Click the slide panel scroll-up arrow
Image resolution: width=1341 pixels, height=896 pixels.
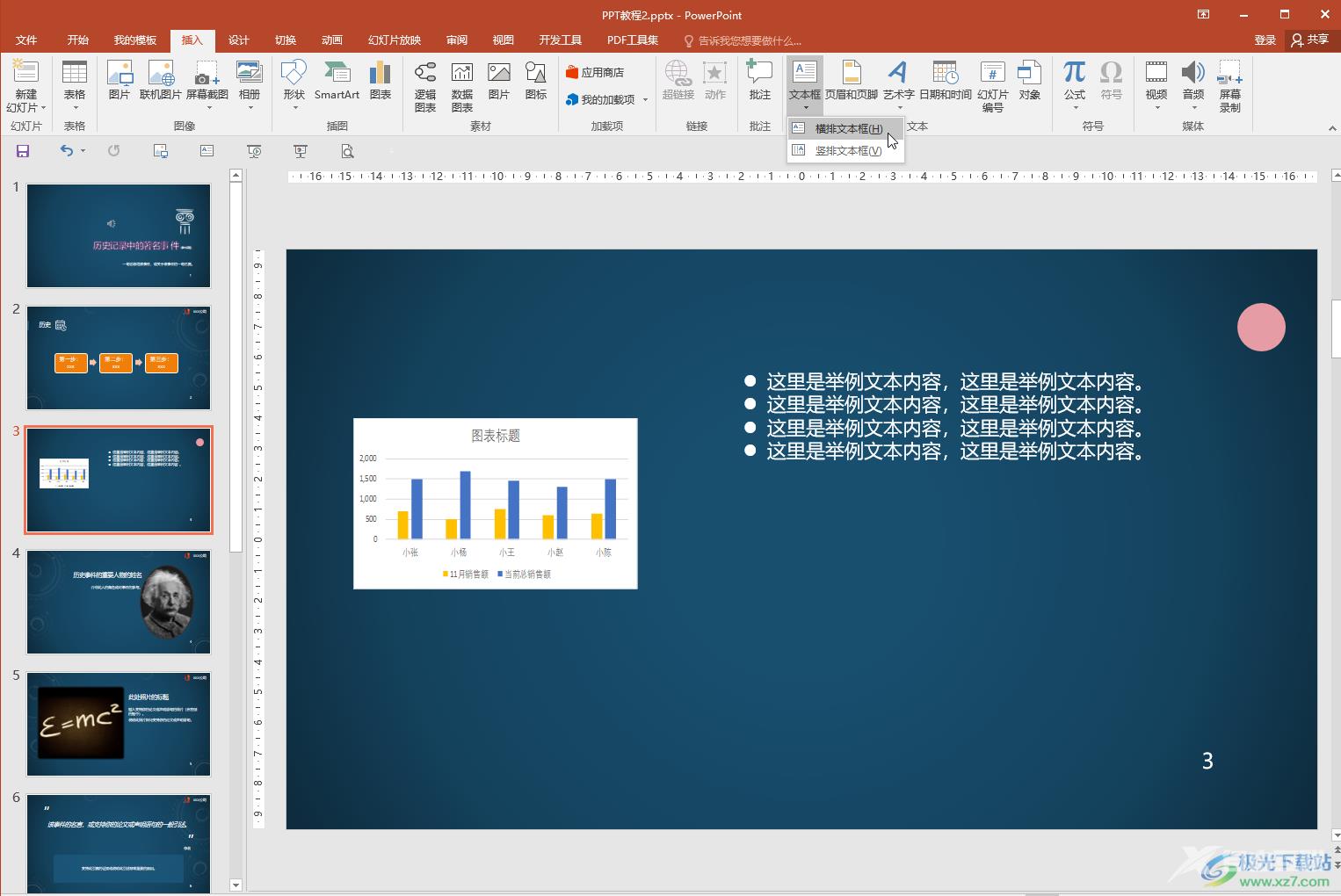pyautogui.click(x=236, y=176)
